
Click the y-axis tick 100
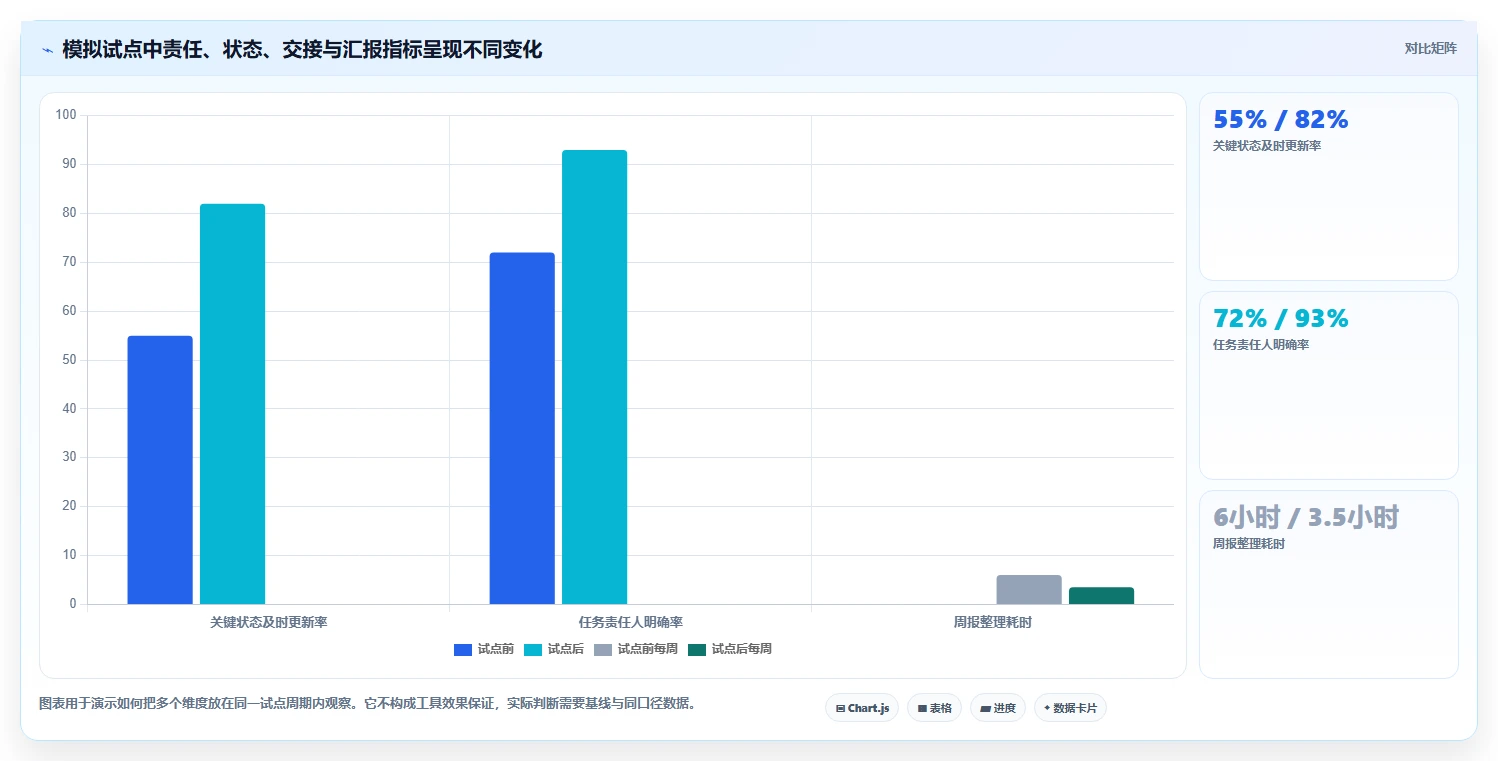(x=66, y=115)
